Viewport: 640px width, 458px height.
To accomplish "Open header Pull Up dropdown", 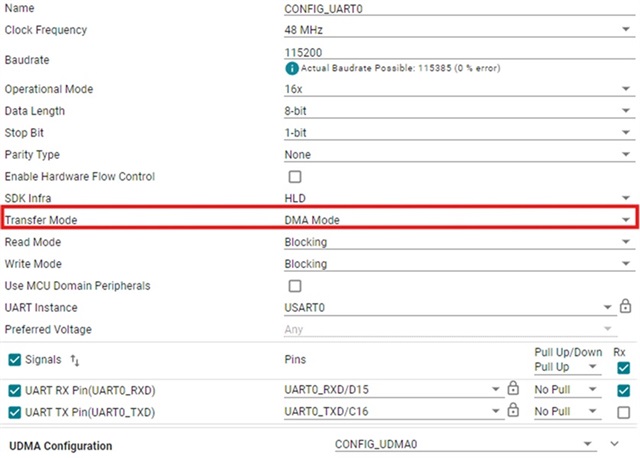I will [568, 367].
